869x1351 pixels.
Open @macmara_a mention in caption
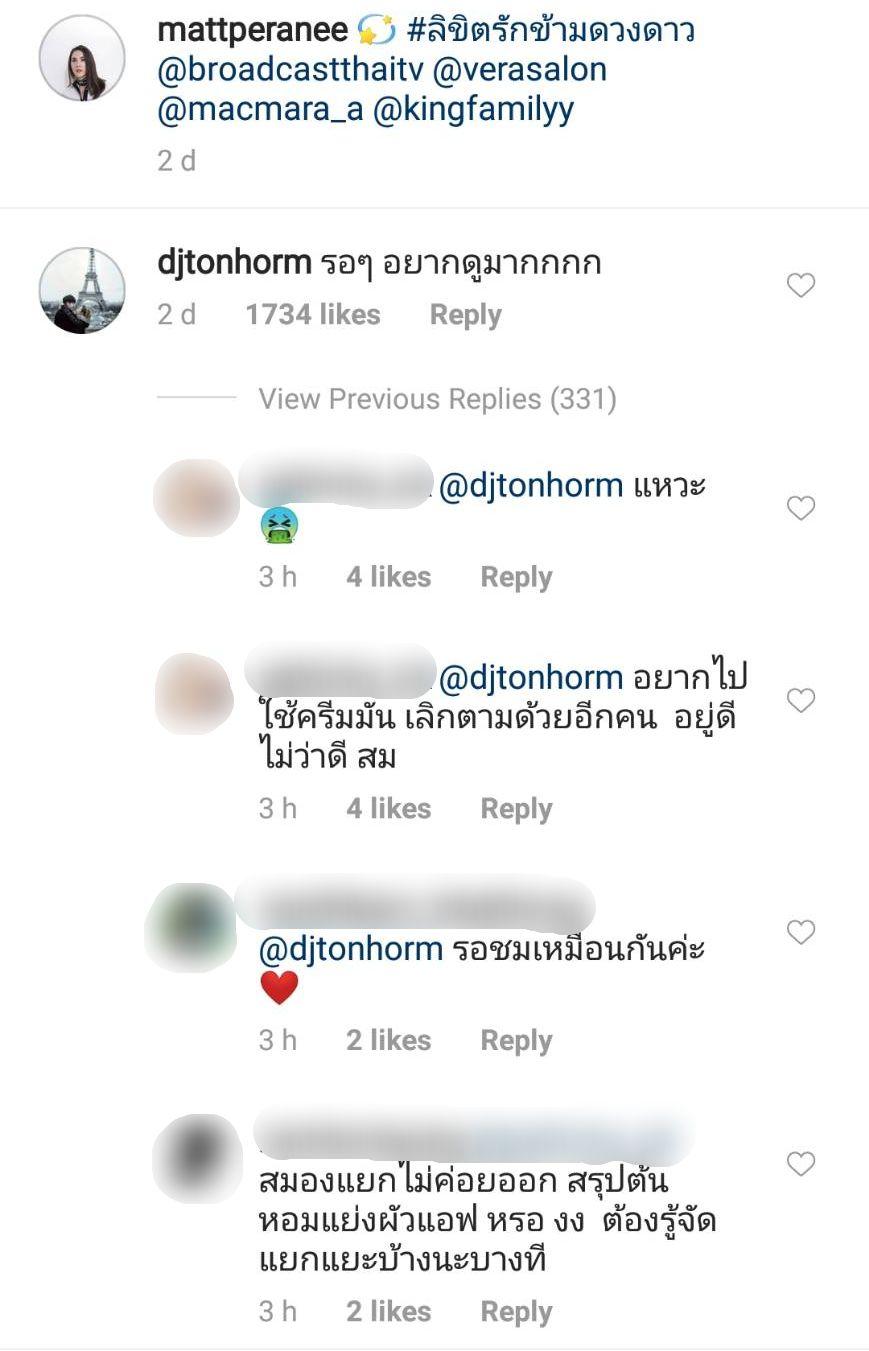click(x=260, y=110)
